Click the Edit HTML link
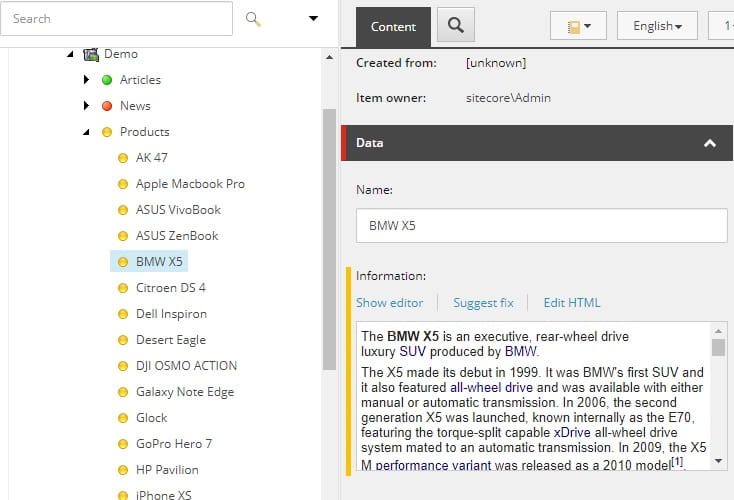The width and height of the screenshot is (734, 500). pyautogui.click(x=572, y=303)
